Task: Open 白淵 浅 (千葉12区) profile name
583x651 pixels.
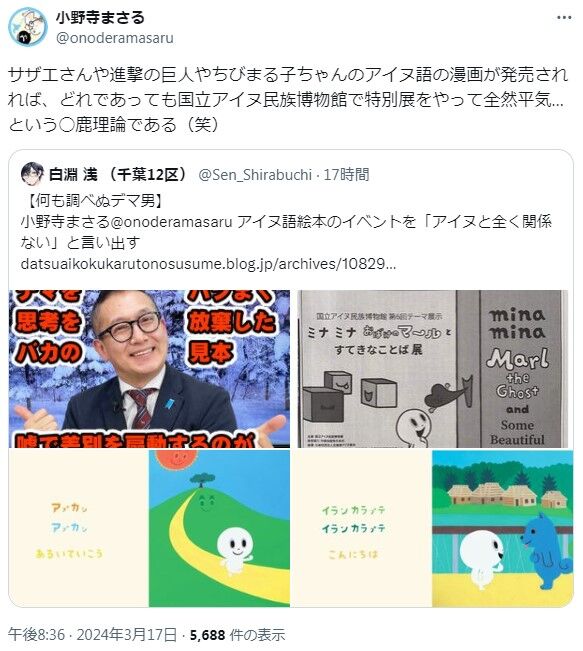Action: 118,174
